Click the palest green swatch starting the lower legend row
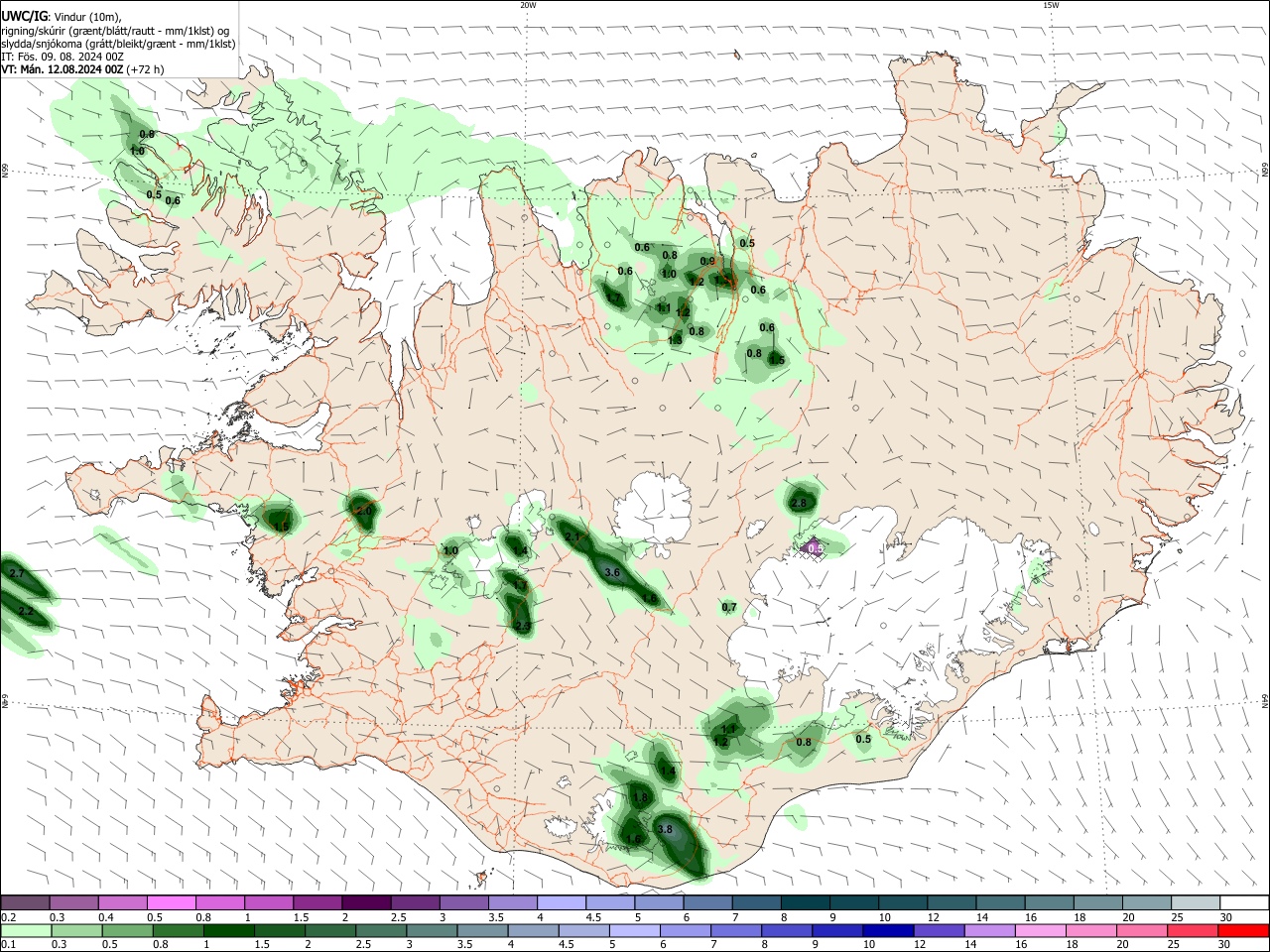This screenshot has width=1270, height=952. pos(25,930)
